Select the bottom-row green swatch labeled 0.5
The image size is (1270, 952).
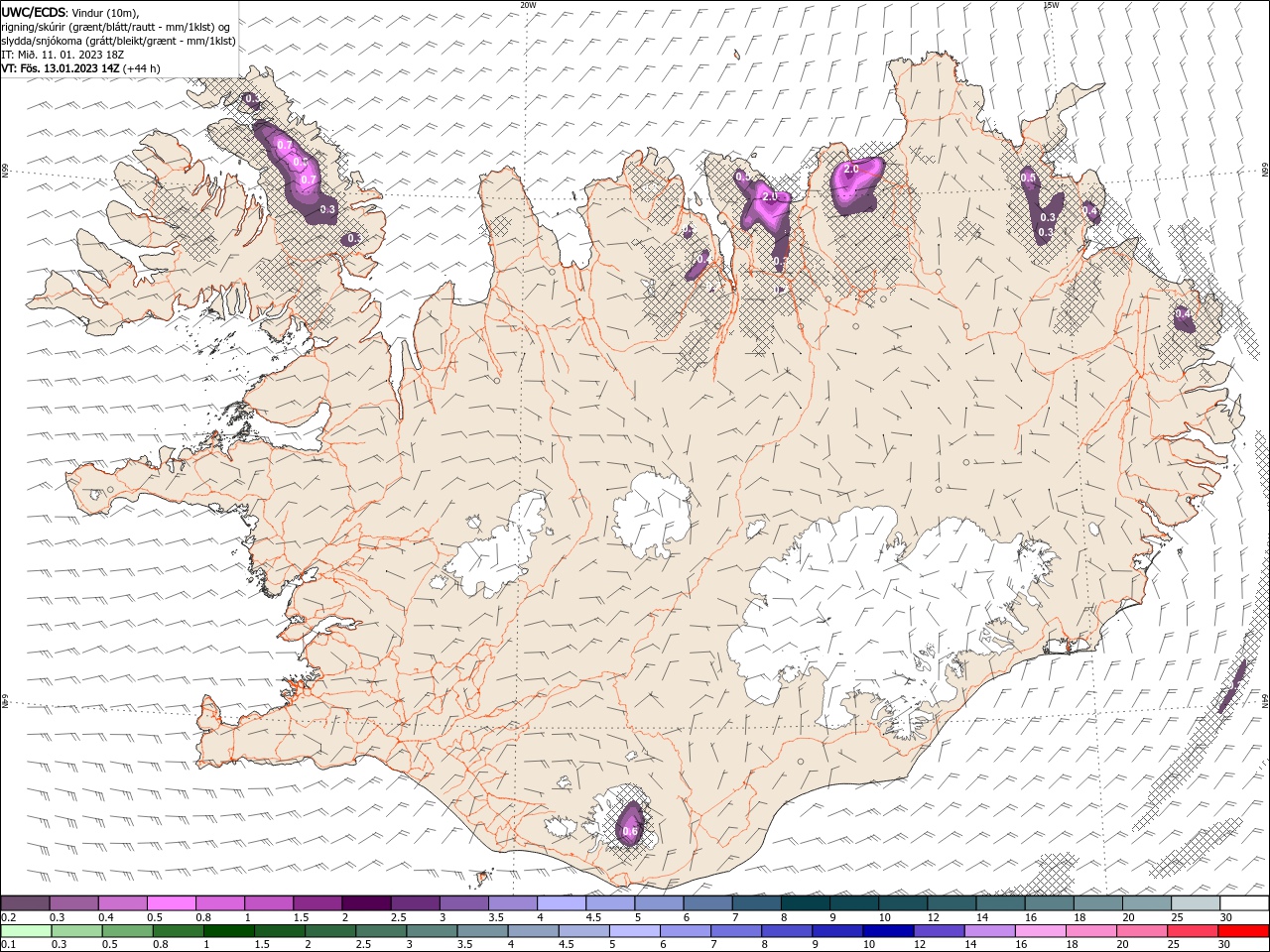(127, 931)
